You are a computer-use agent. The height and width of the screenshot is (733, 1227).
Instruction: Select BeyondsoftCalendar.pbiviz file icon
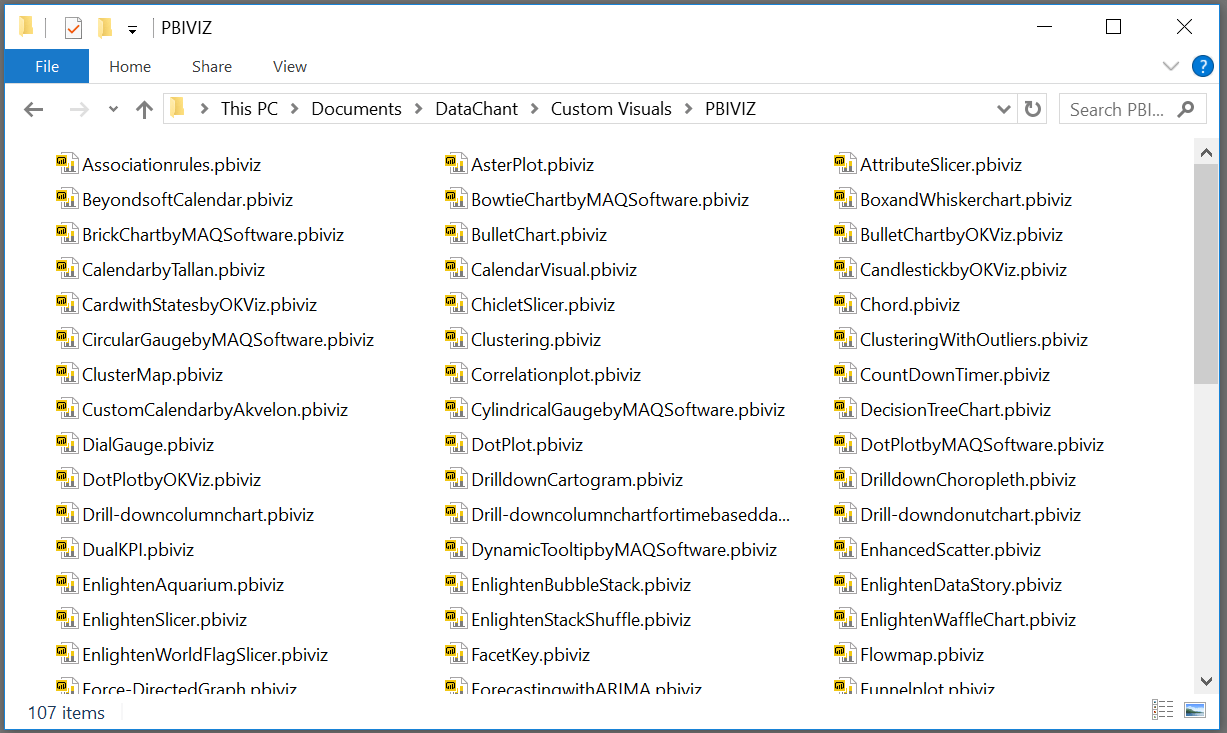(x=67, y=199)
